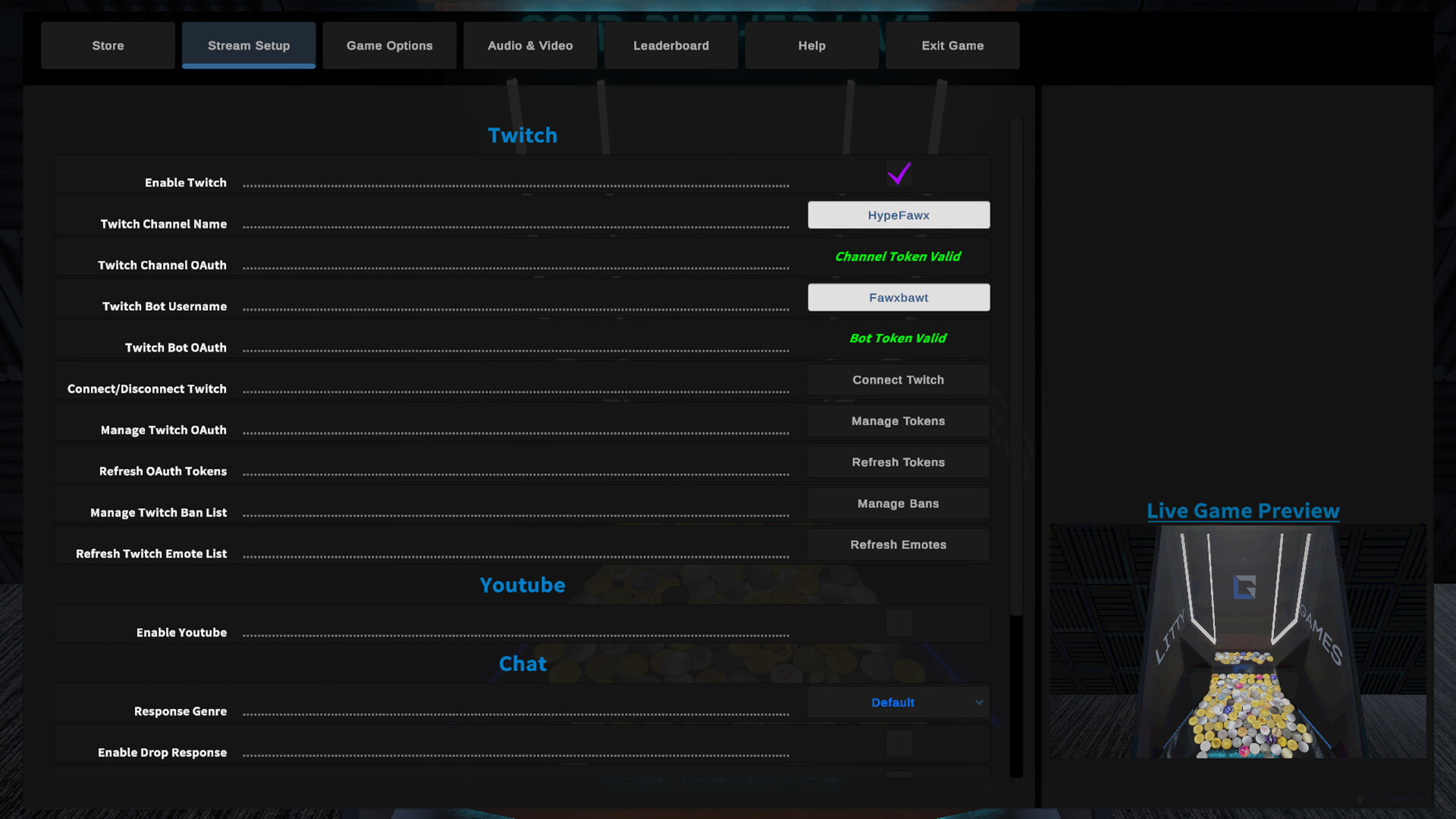Click the Refresh Tokens button

click(898, 463)
